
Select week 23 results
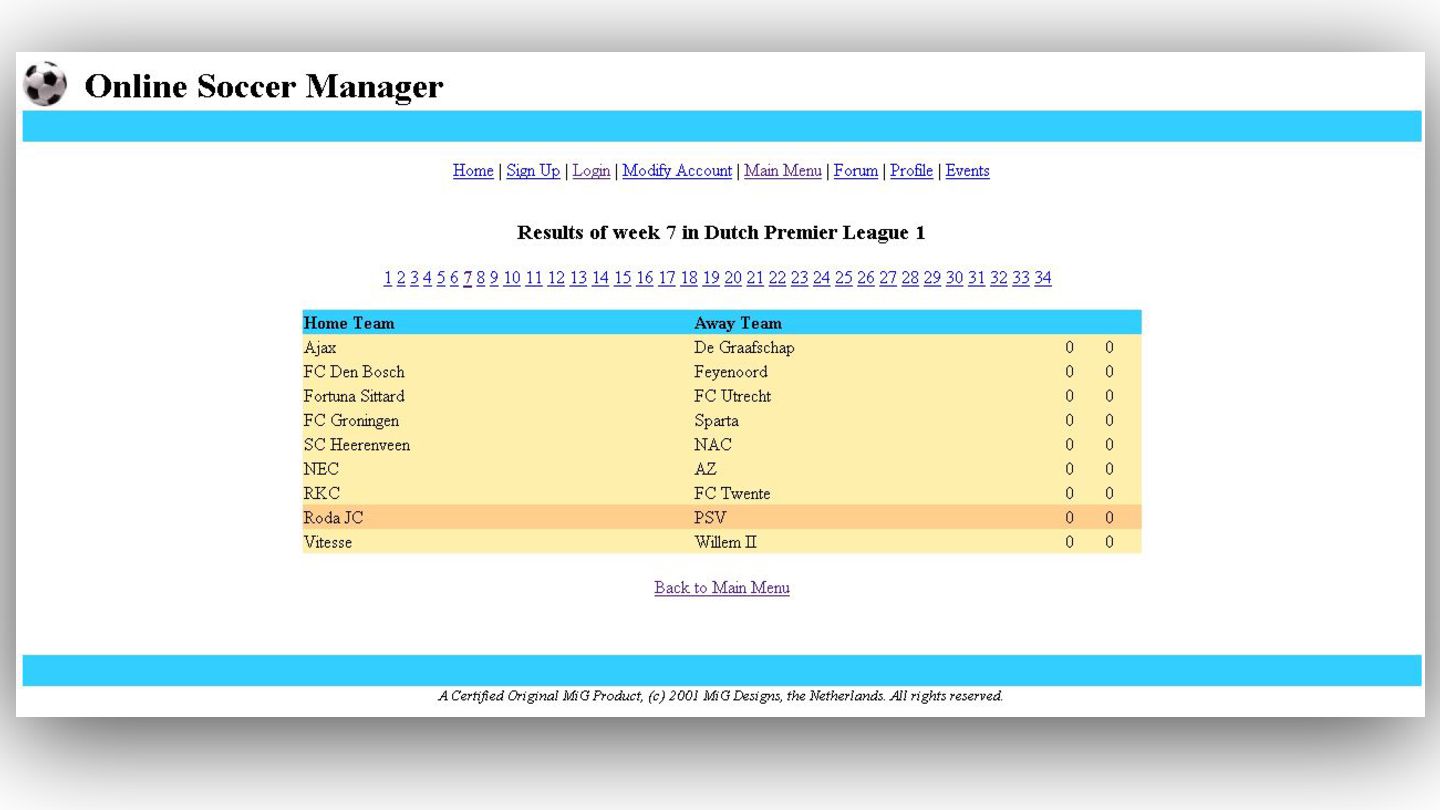(x=799, y=277)
